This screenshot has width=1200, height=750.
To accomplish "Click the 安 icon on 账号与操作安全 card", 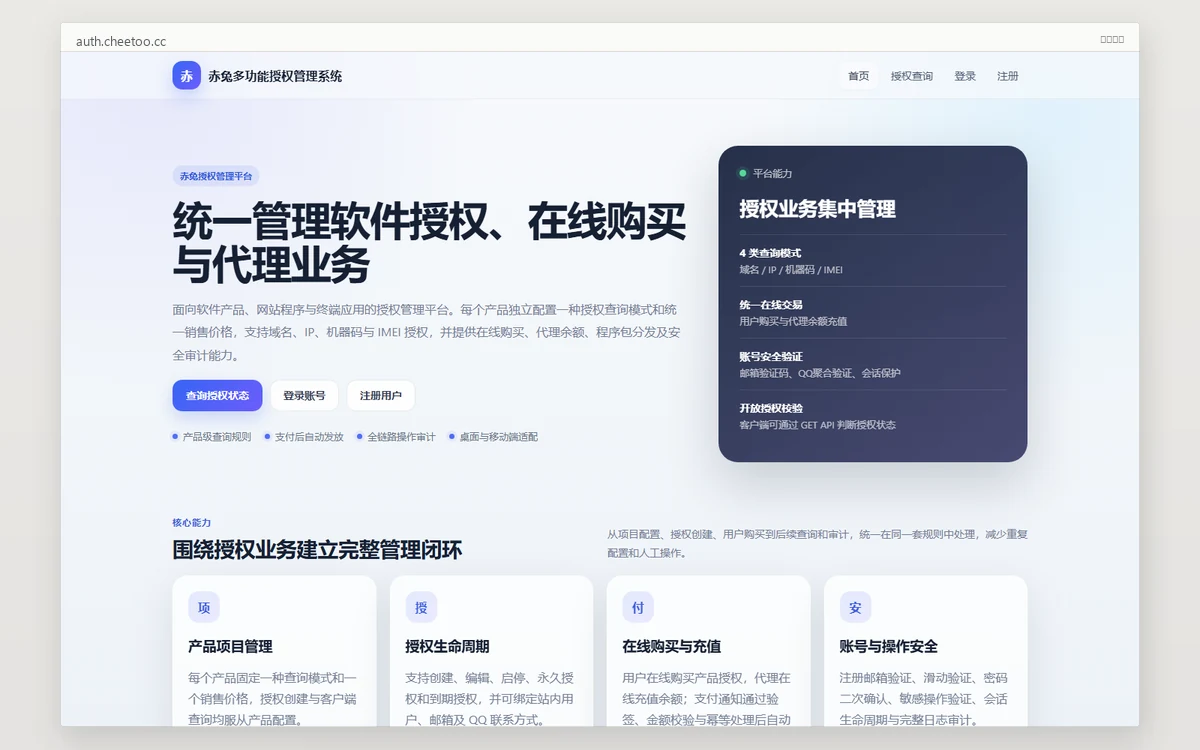I will coord(855,607).
